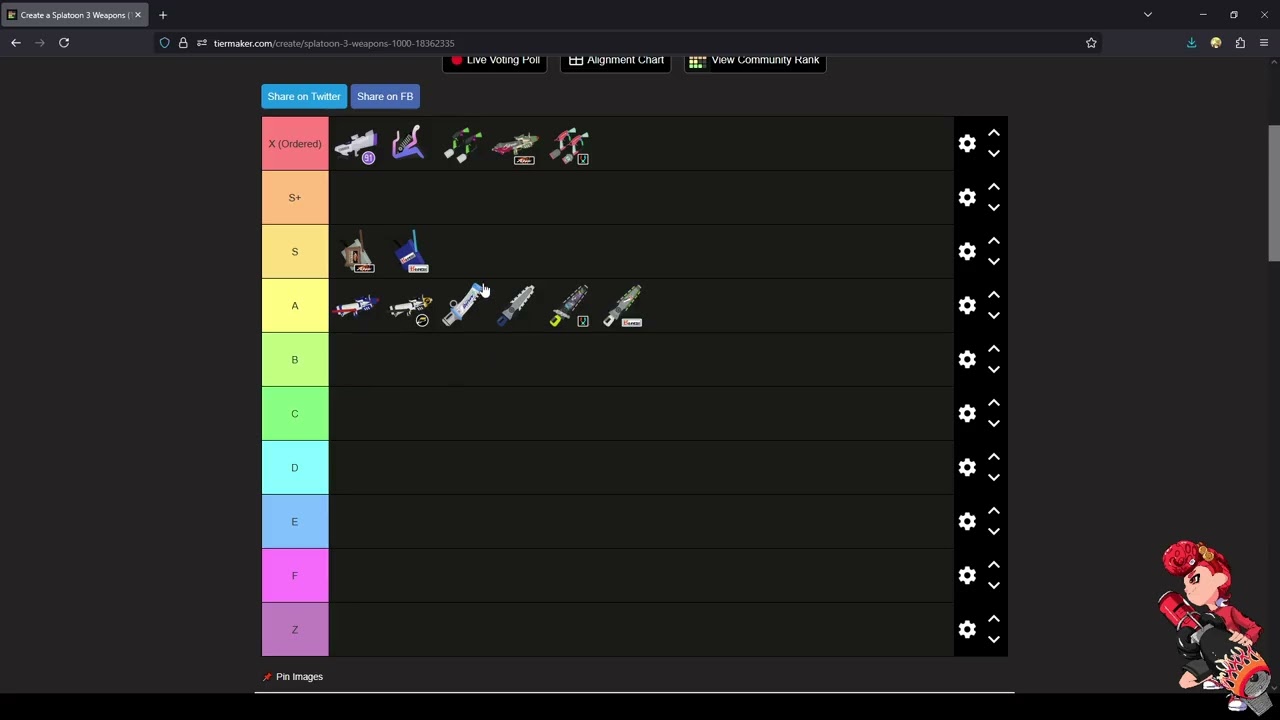Open settings gear for D tier
The height and width of the screenshot is (720, 1280).
tap(967, 468)
